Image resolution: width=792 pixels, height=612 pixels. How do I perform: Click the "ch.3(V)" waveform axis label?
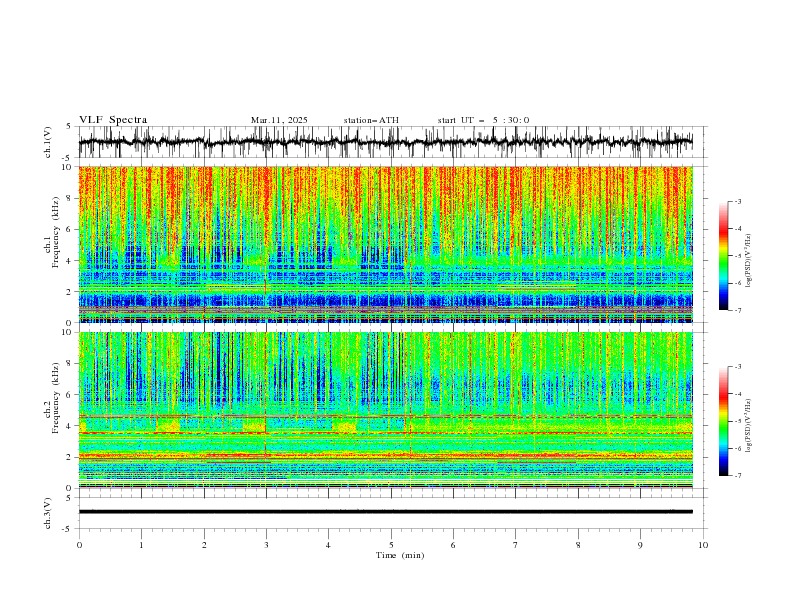coord(48,513)
